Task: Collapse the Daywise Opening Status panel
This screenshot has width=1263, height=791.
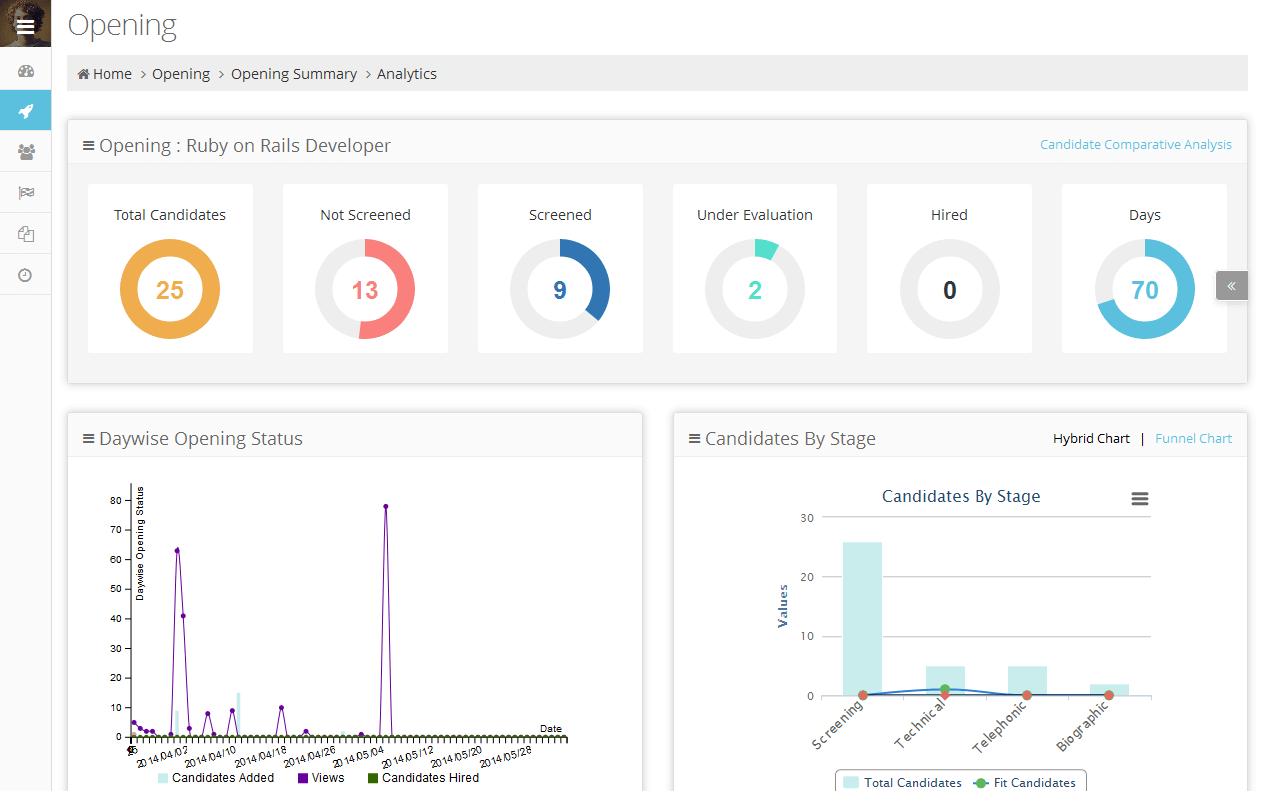Action: (88, 439)
